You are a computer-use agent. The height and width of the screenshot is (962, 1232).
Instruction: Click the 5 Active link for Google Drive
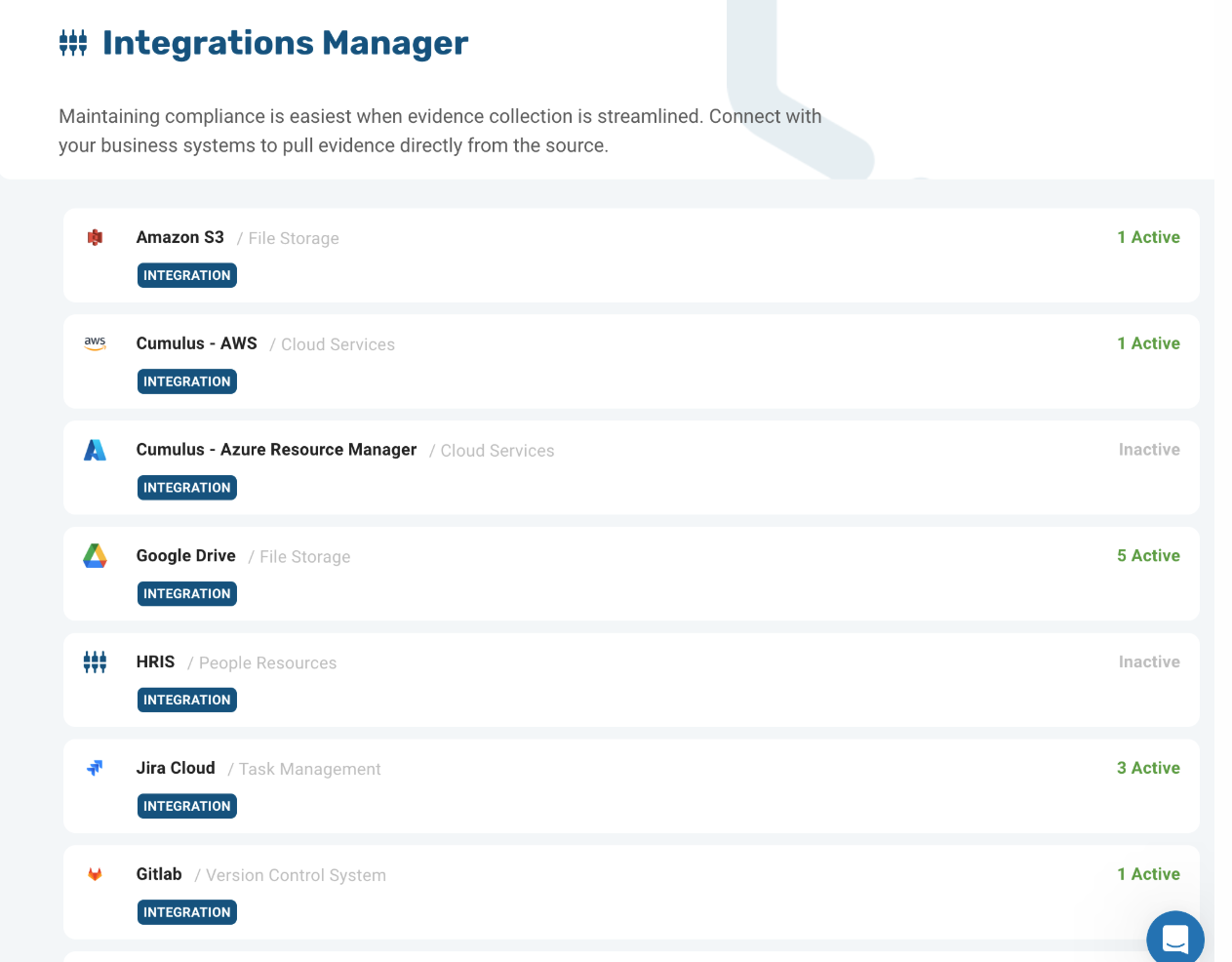pyautogui.click(x=1148, y=555)
